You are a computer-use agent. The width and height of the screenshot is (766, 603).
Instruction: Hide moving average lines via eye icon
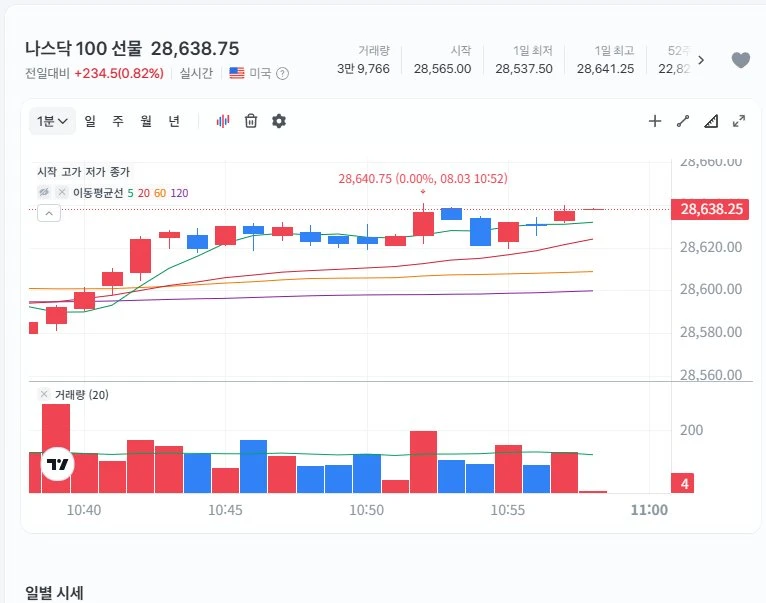[44, 192]
